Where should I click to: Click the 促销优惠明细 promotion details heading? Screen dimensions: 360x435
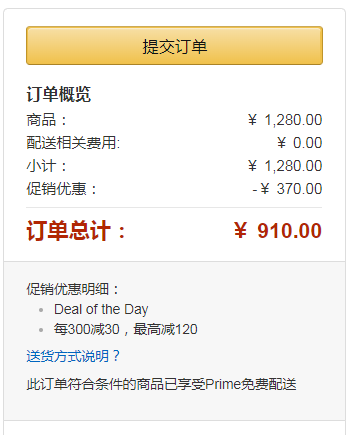pyautogui.click(x=73, y=289)
